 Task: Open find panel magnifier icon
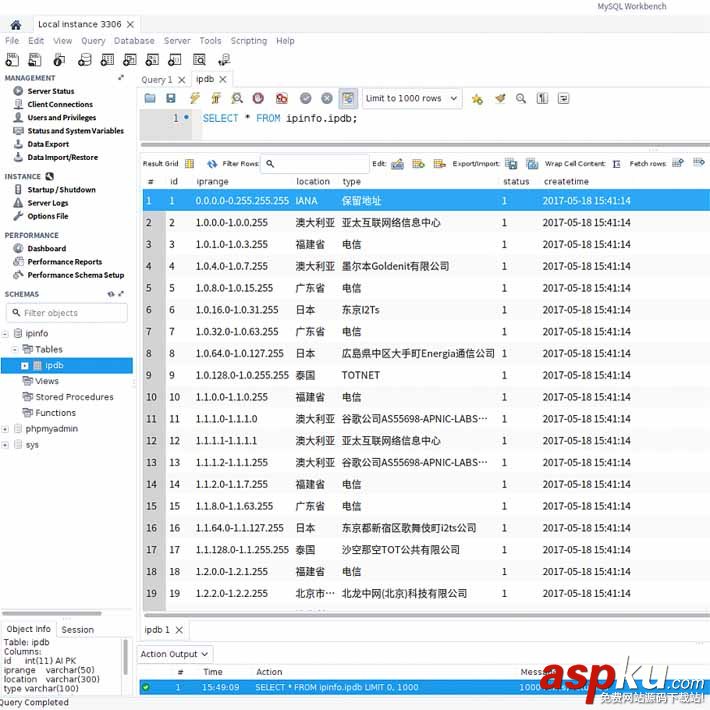(x=521, y=98)
